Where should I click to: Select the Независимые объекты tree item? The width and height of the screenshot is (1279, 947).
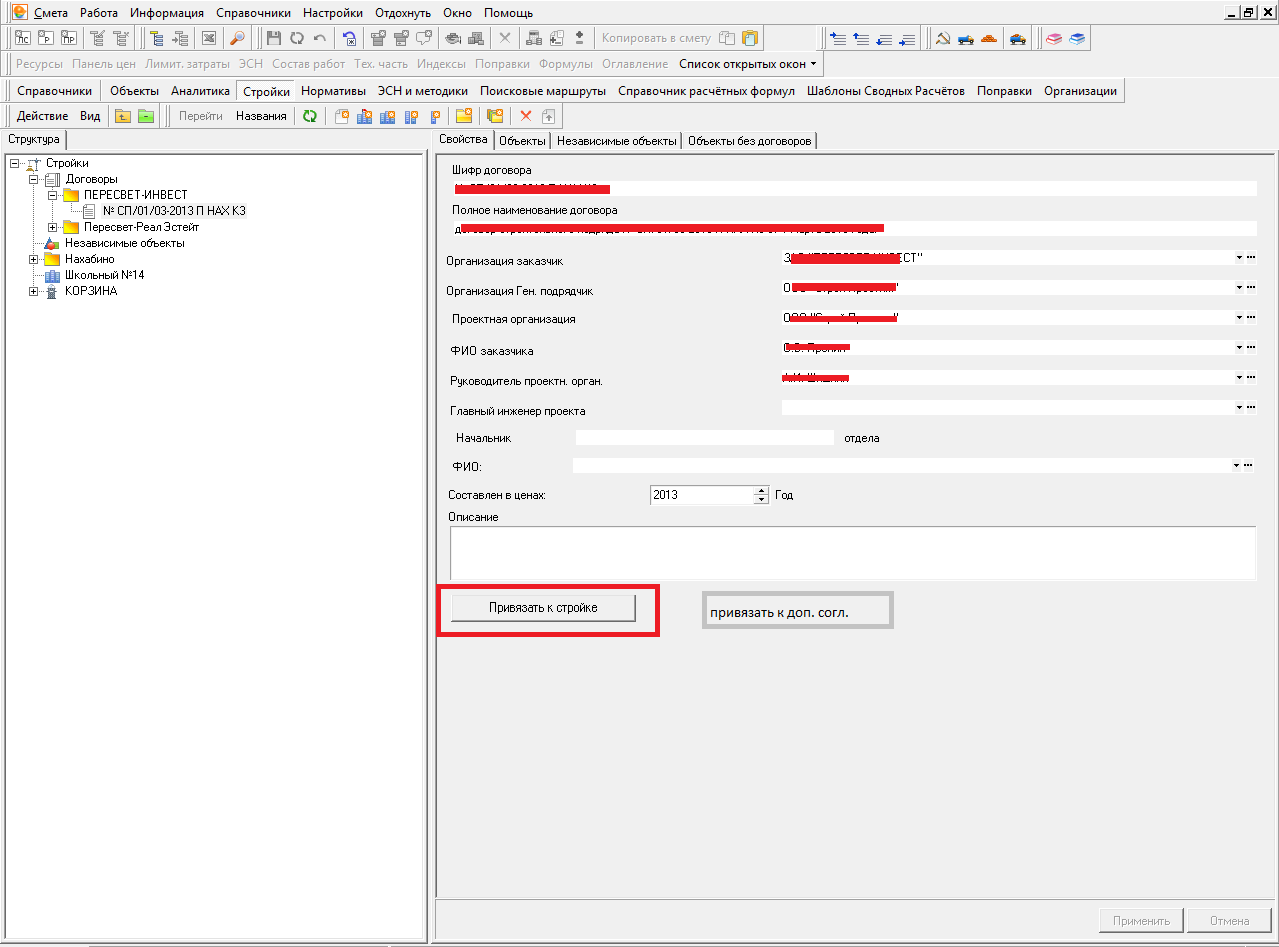tap(124, 243)
